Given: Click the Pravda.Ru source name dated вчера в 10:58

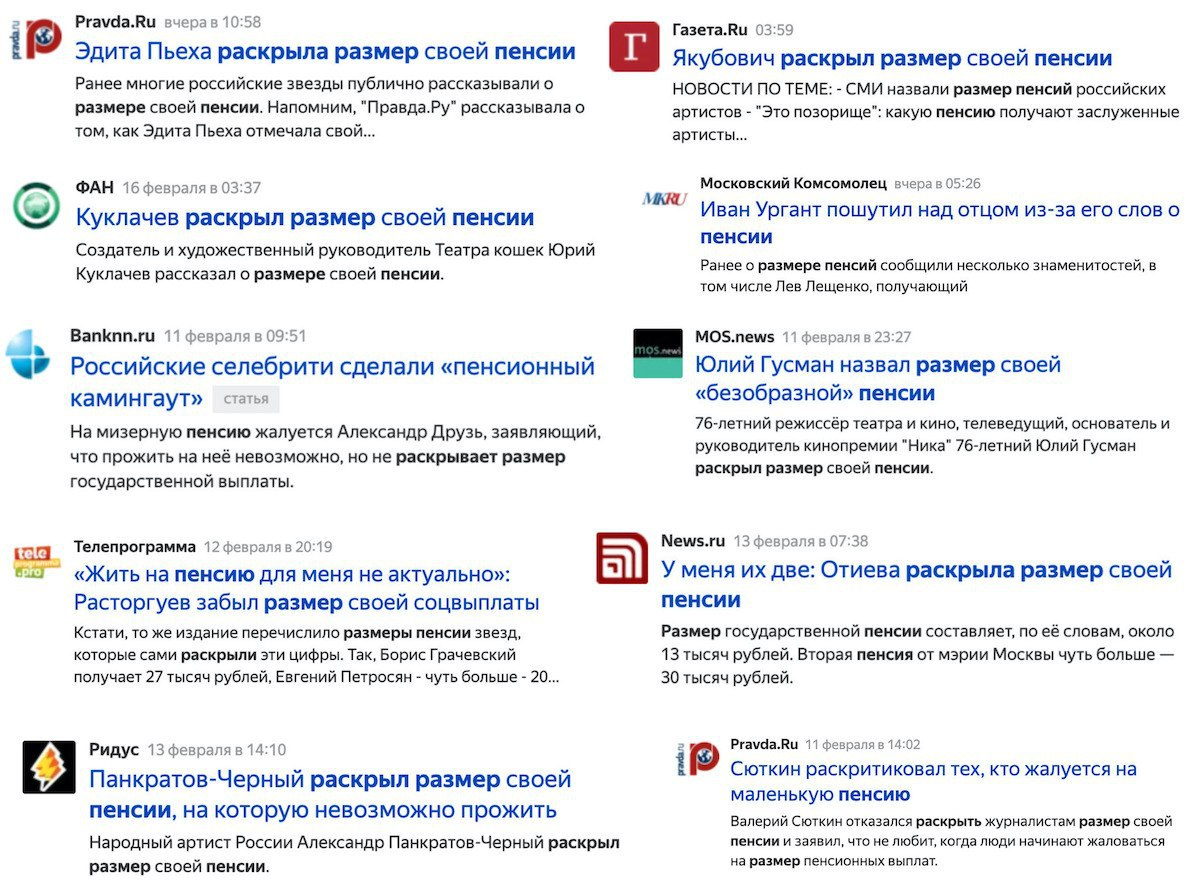Looking at the screenshot, I should click(x=114, y=21).
